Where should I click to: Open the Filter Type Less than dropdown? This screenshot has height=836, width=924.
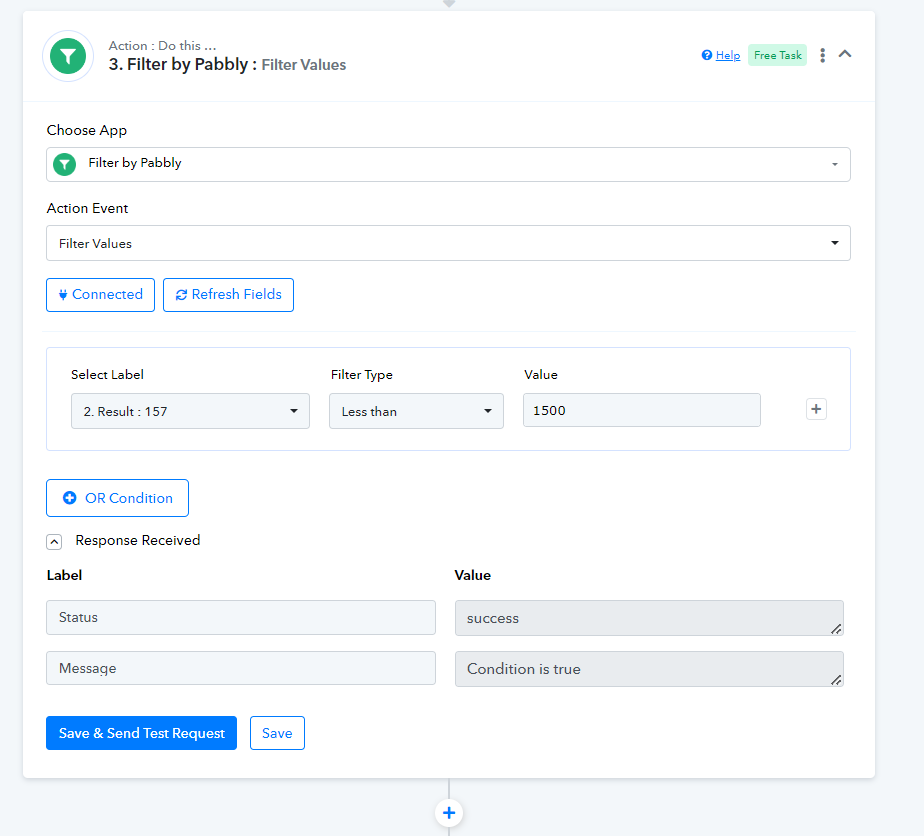[x=416, y=411]
